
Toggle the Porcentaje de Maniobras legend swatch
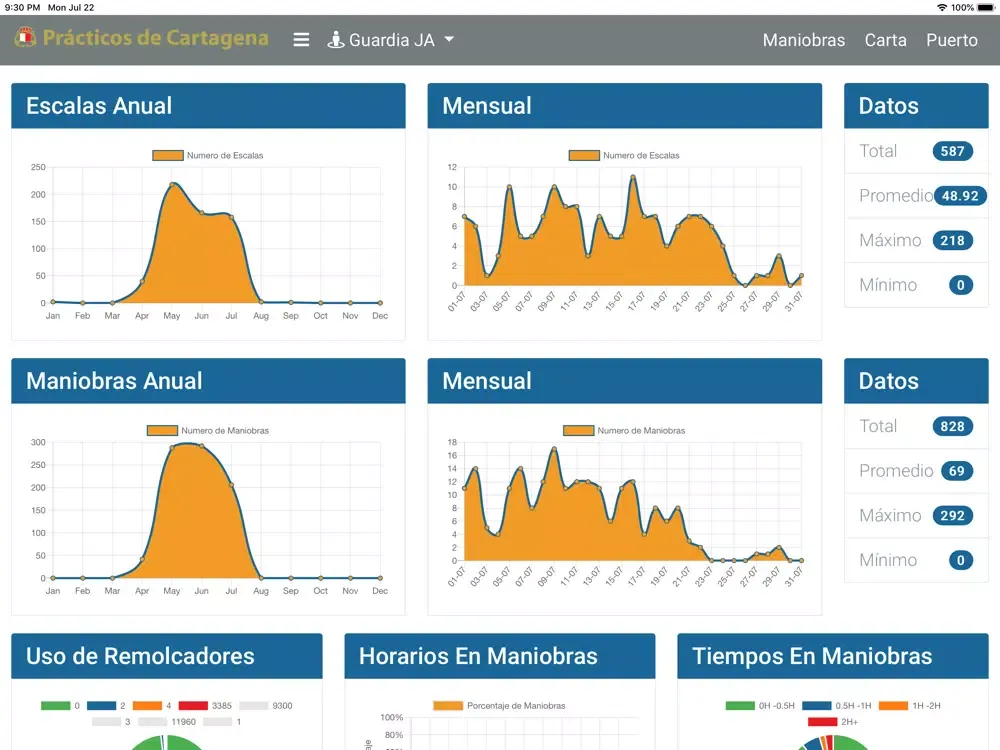click(448, 706)
